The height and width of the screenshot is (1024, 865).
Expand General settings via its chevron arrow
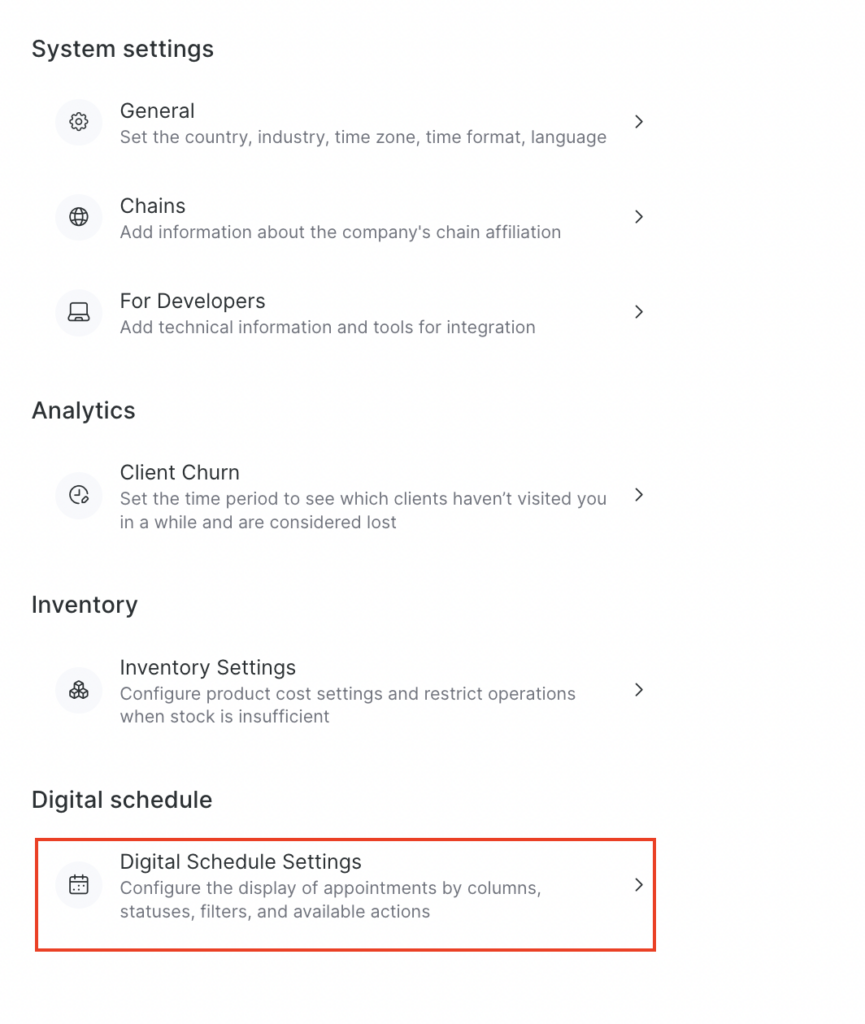[639, 122]
